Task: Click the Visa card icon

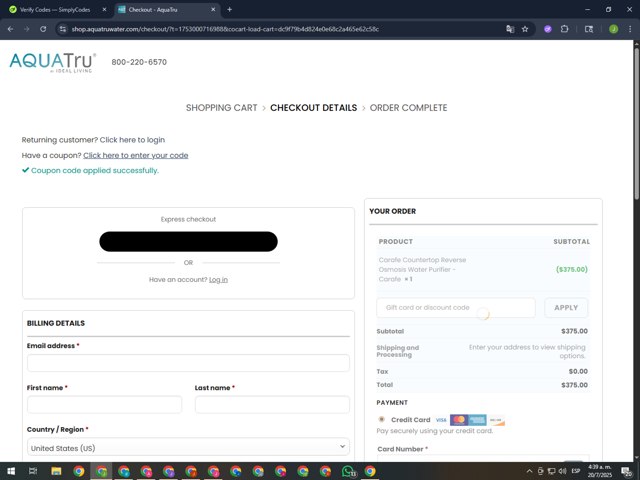Action: pos(441,420)
